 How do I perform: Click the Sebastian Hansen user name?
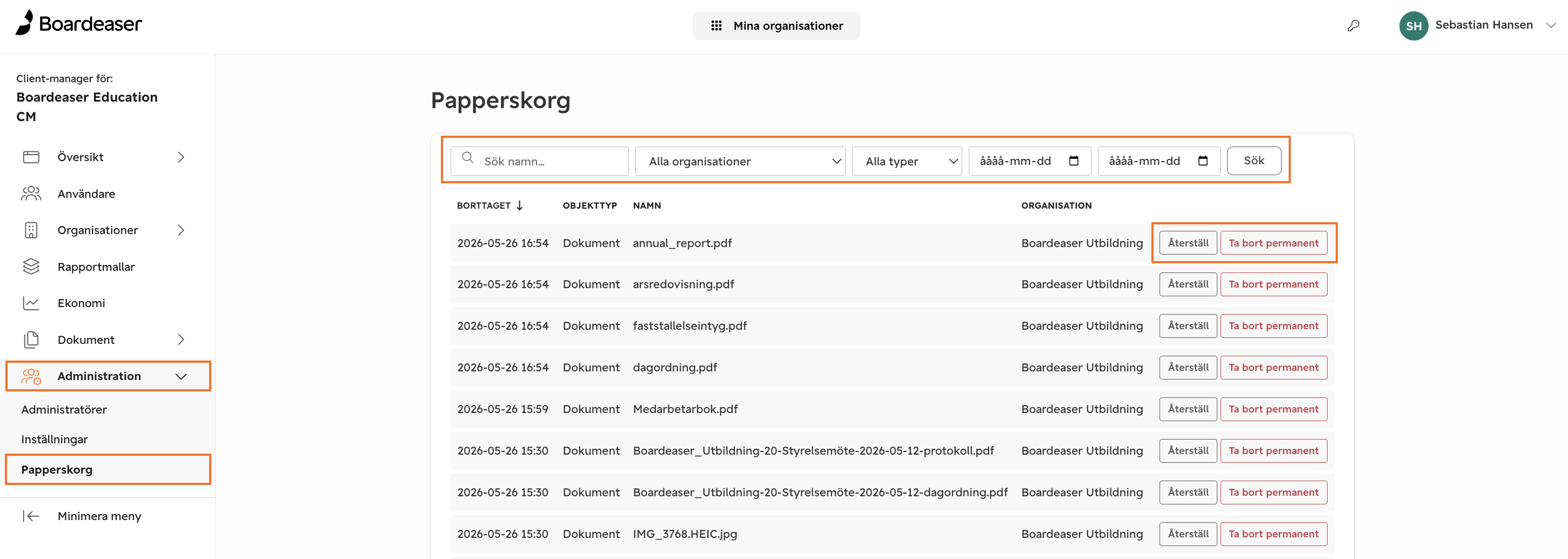pos(1483,25)
